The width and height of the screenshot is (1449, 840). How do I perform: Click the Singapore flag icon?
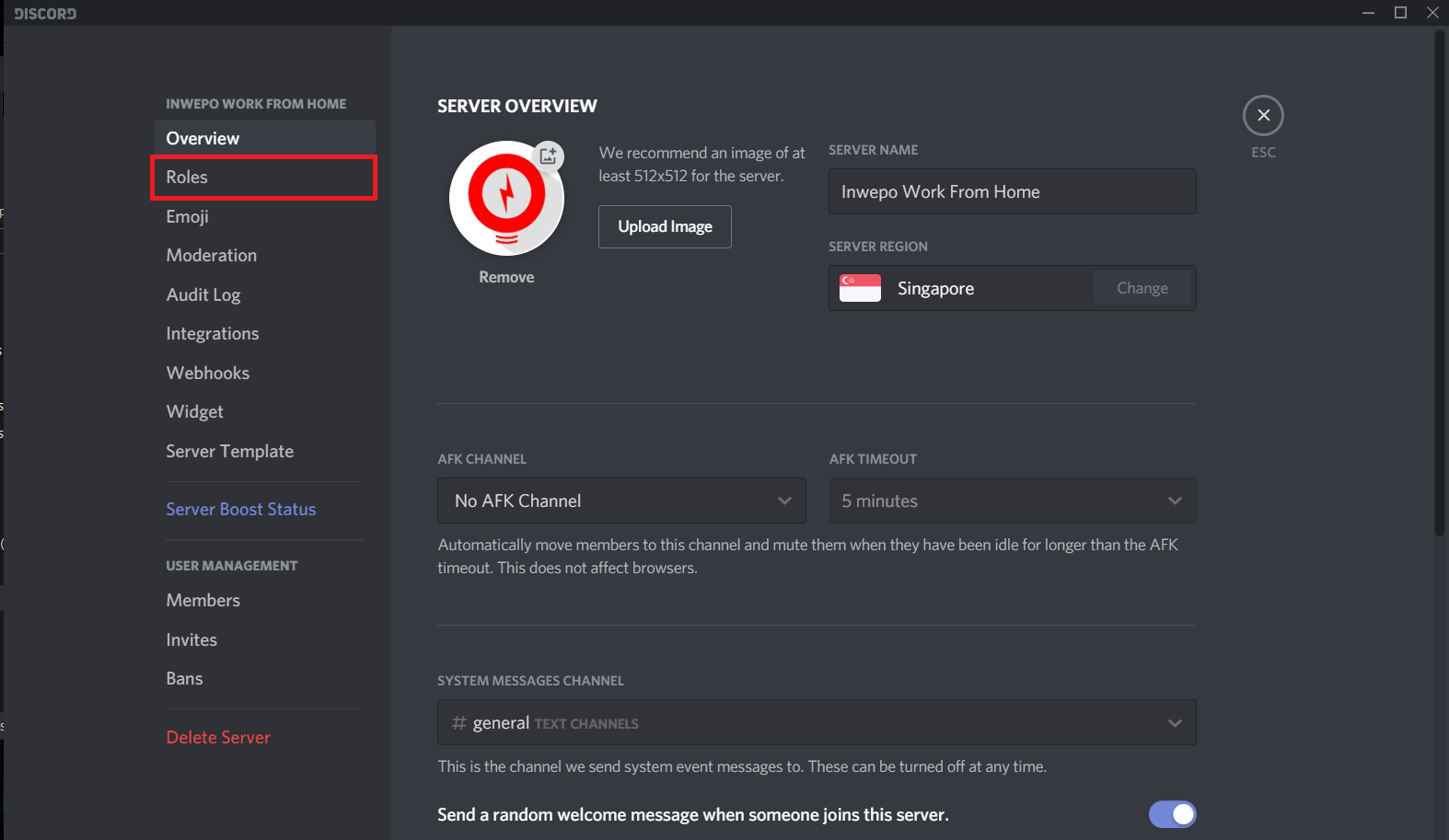tap(860, 288)
